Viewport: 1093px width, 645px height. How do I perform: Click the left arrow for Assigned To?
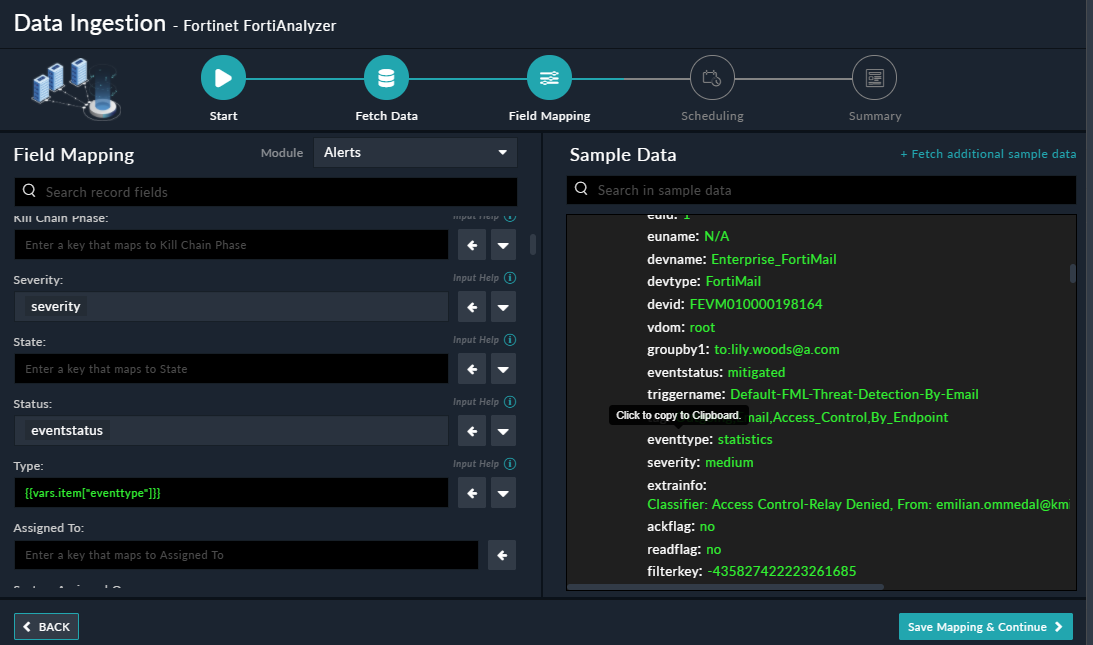pos(502,555)
